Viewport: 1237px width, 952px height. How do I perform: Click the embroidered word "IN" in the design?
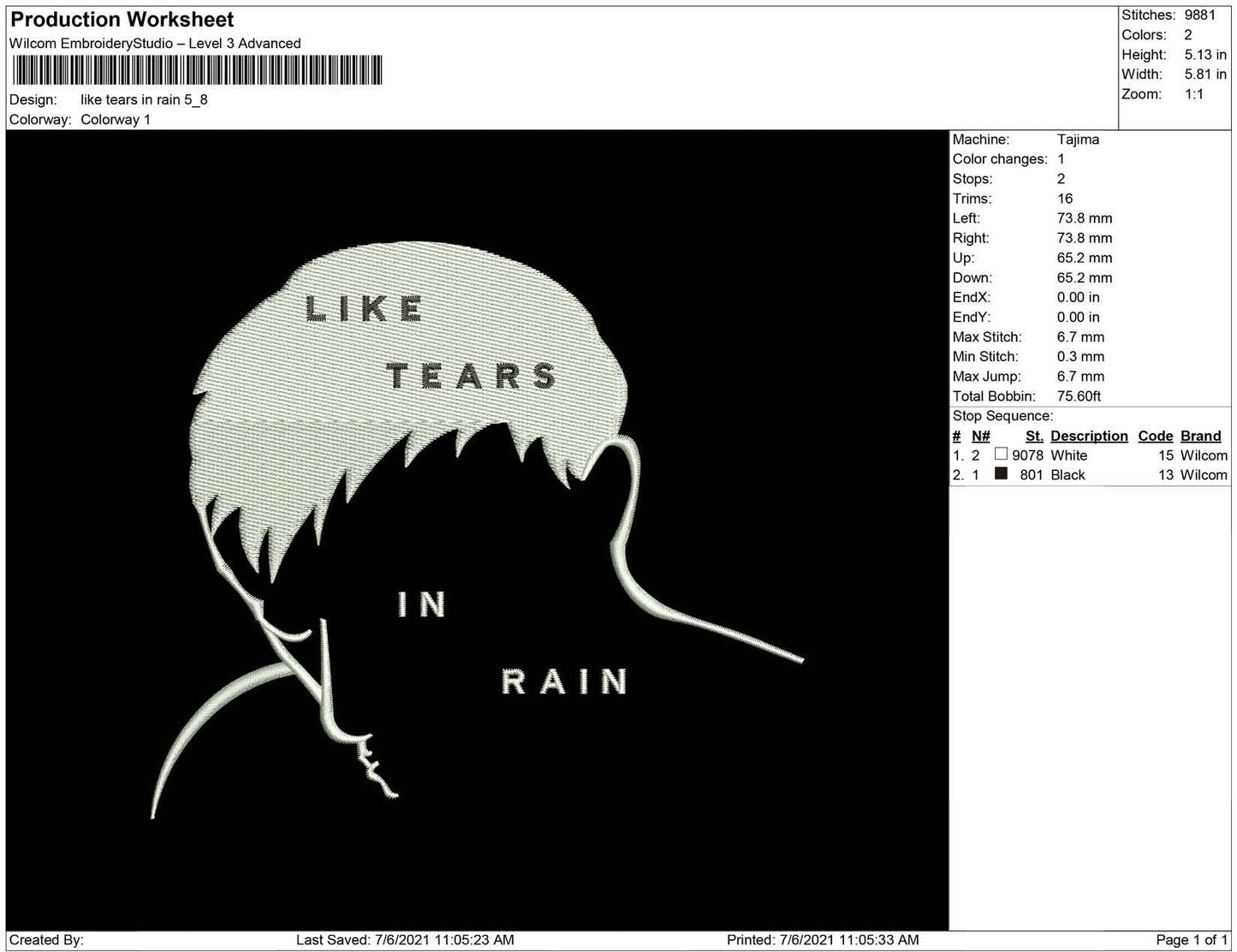click(421, 604)
